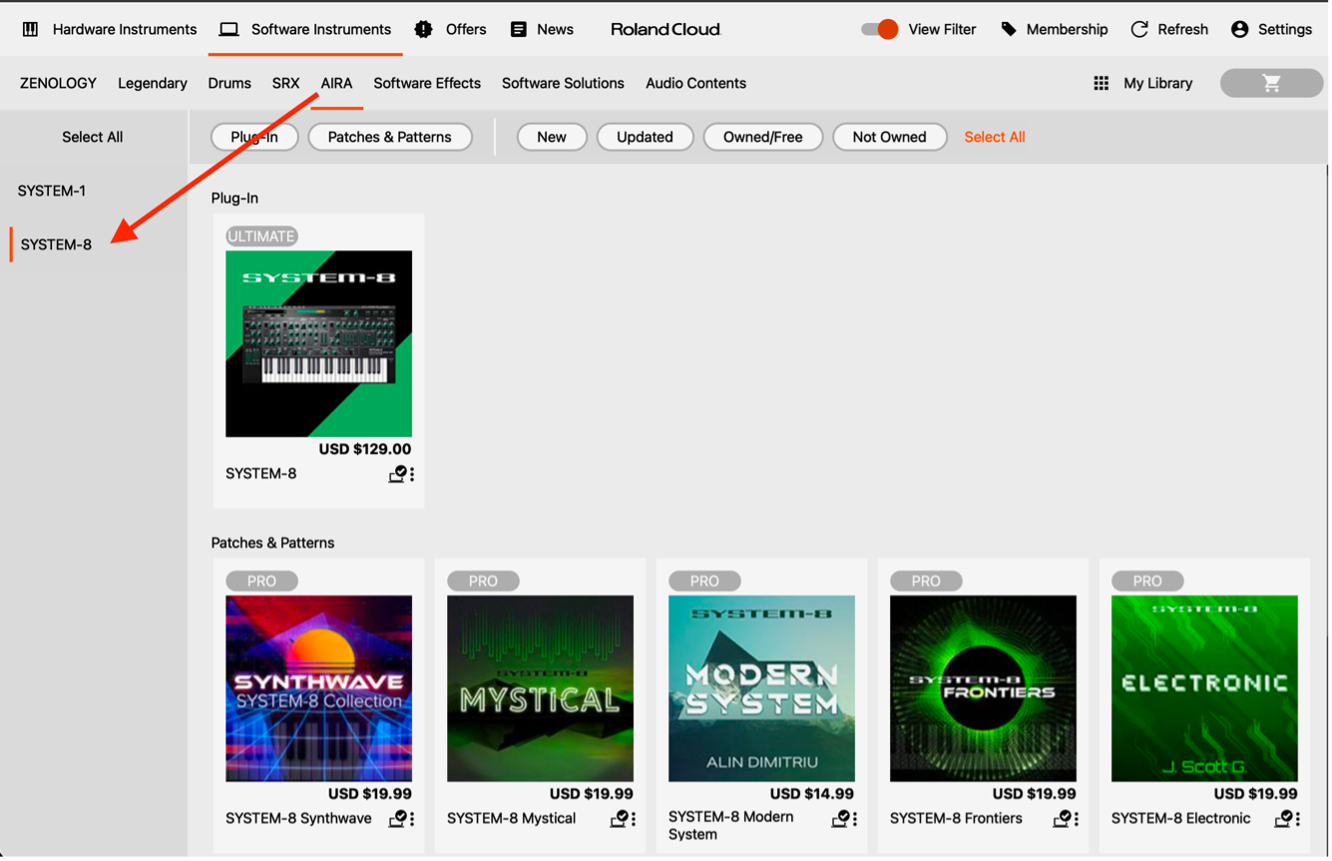The width and height of the screenshot is (1332, 861).
Task: Open the SYSTEM-8 Modern System cover thumbnail
Action: tap(761, 687)
